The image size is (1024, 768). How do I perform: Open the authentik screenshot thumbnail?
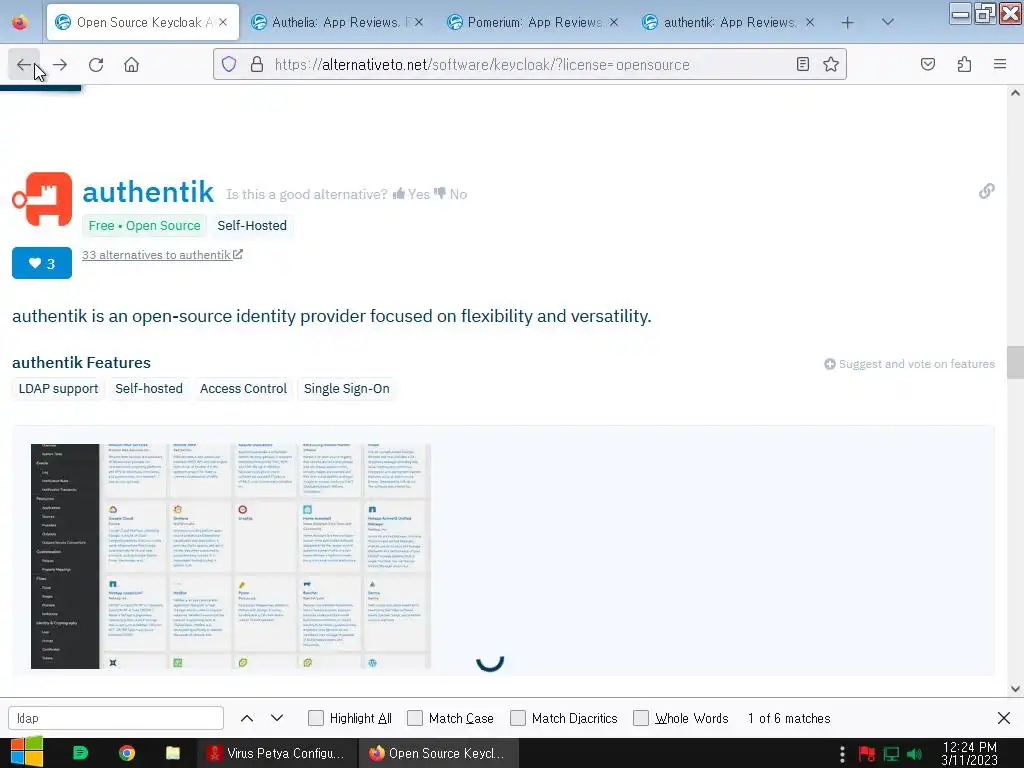coord(231,556)
